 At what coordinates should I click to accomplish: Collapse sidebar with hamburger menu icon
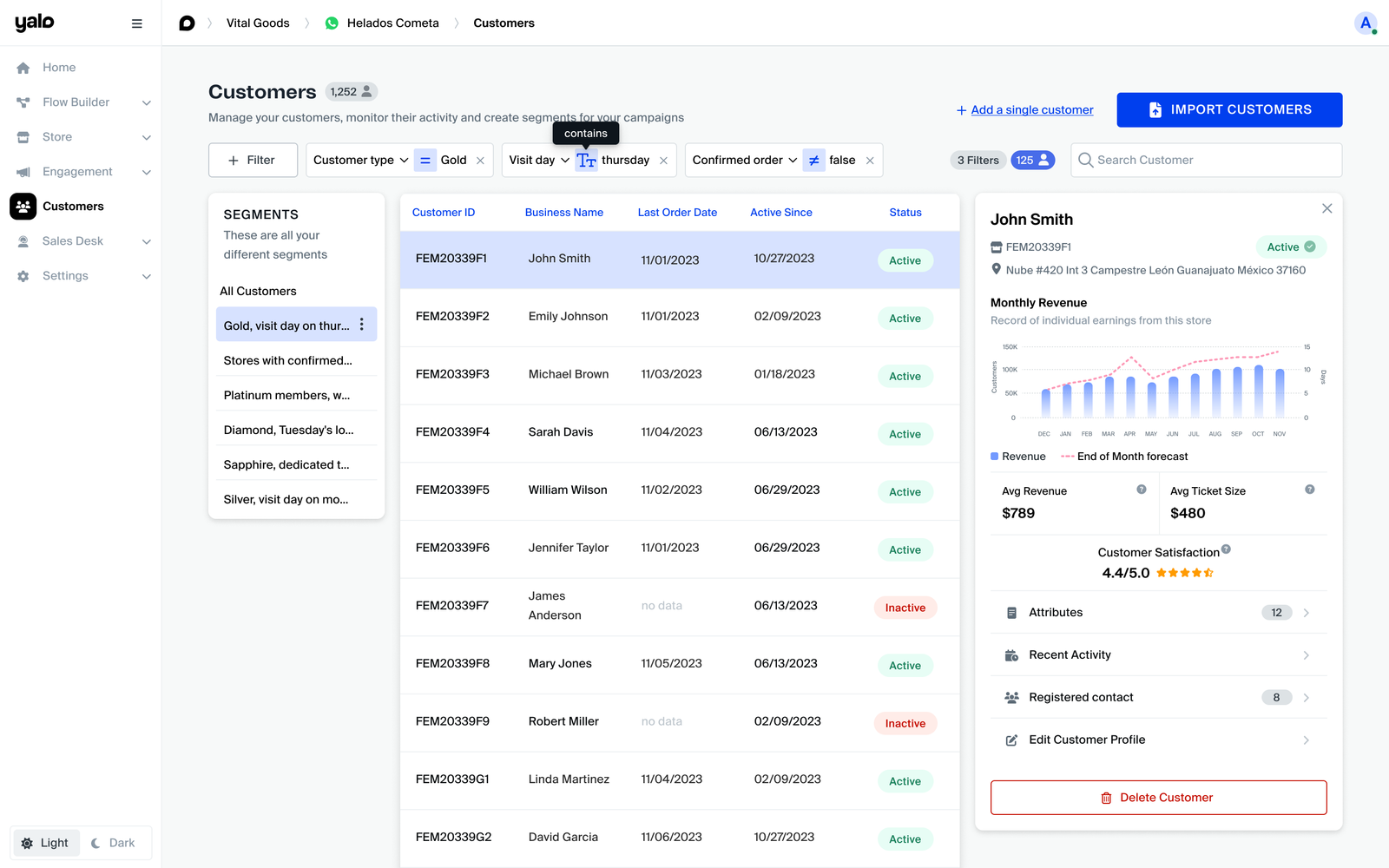pos(136,23)
